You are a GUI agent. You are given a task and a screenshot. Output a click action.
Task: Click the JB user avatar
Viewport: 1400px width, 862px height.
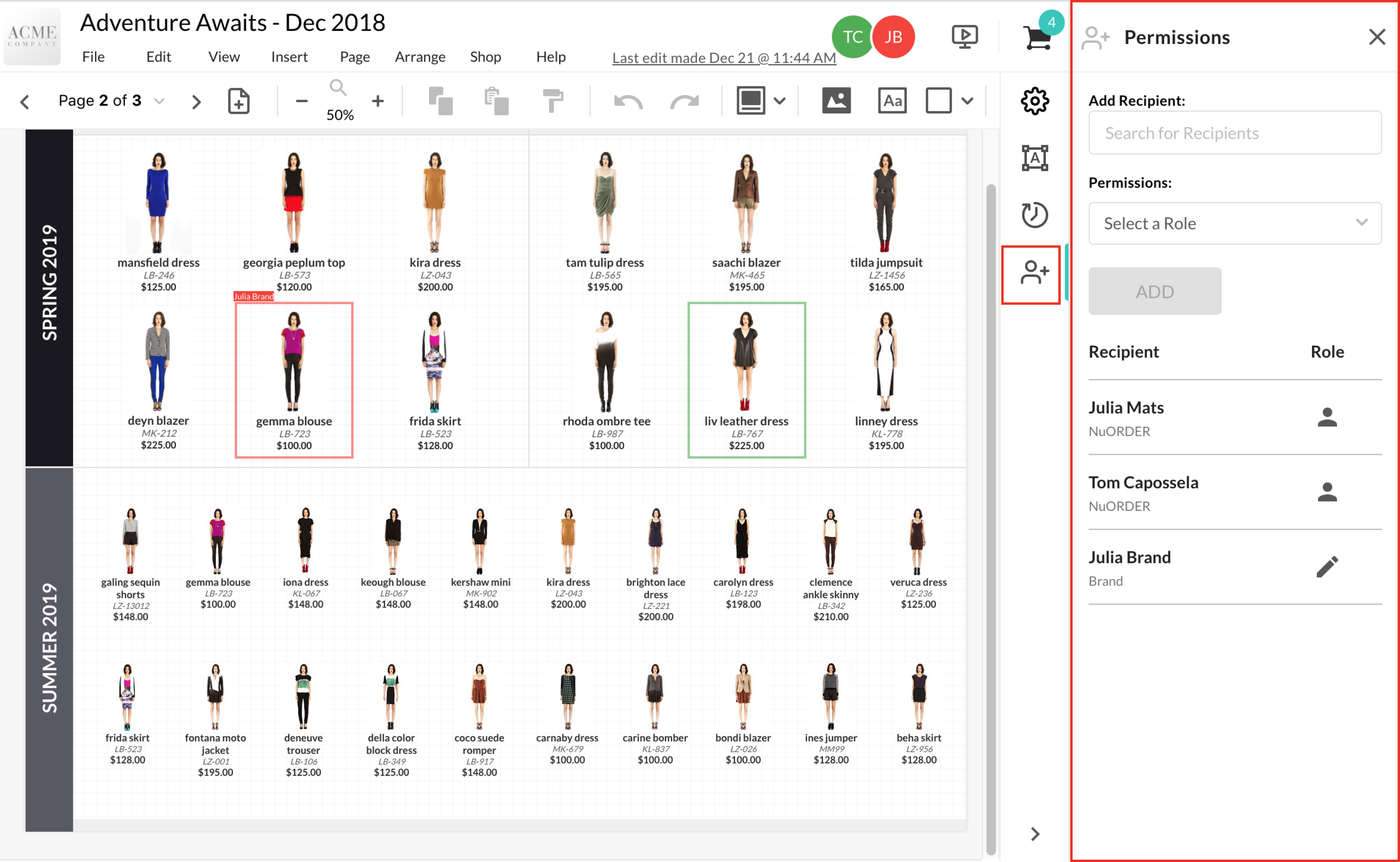[893, 37]
